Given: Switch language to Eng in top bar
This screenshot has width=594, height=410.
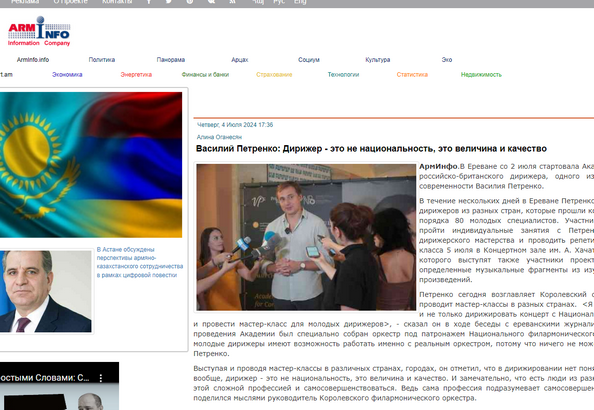Looking at the screenshot, I should pos(300,2).
